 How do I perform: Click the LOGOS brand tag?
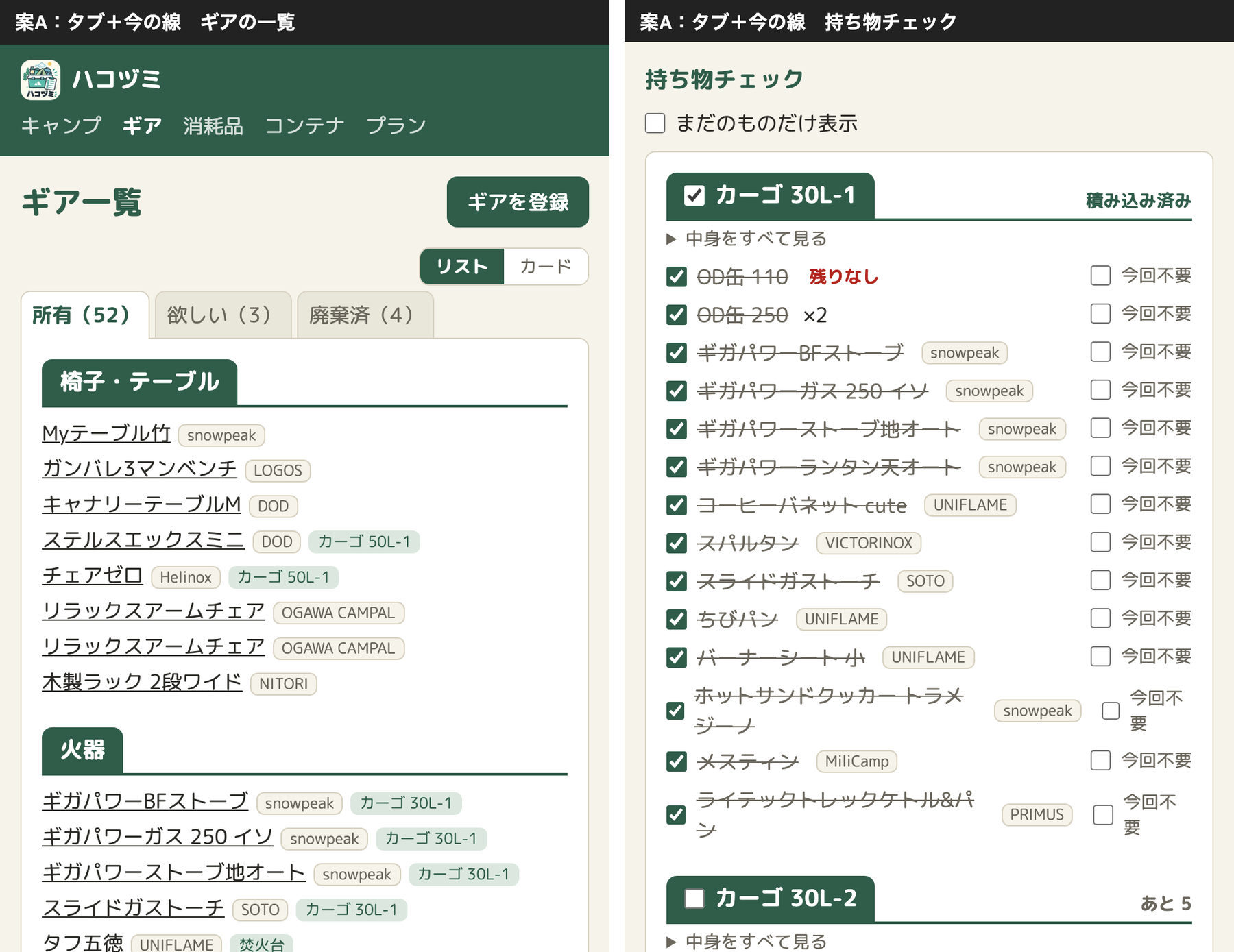[x=278, y=470]
